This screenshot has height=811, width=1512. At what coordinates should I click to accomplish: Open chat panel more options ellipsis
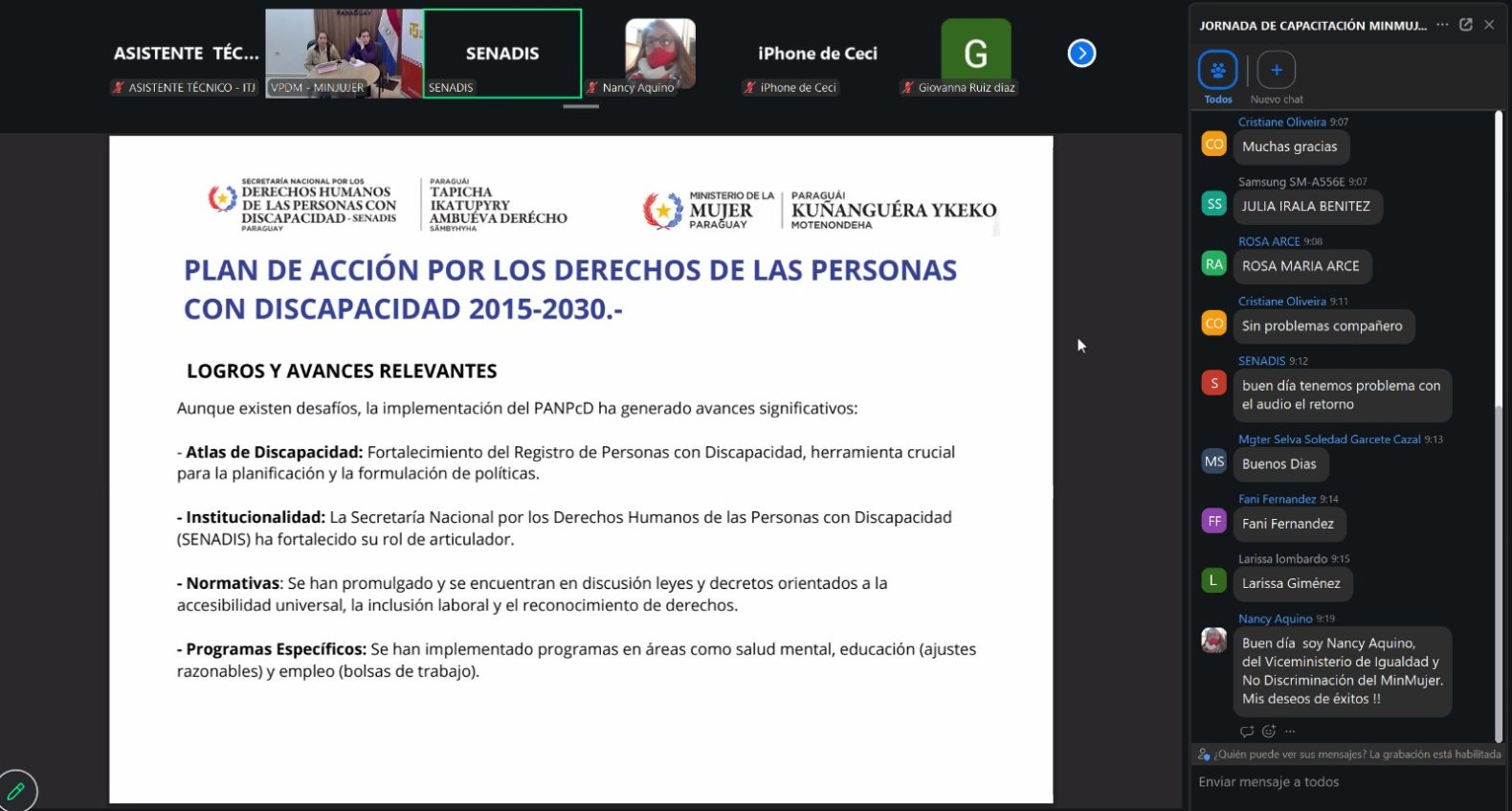point(1442,25)
